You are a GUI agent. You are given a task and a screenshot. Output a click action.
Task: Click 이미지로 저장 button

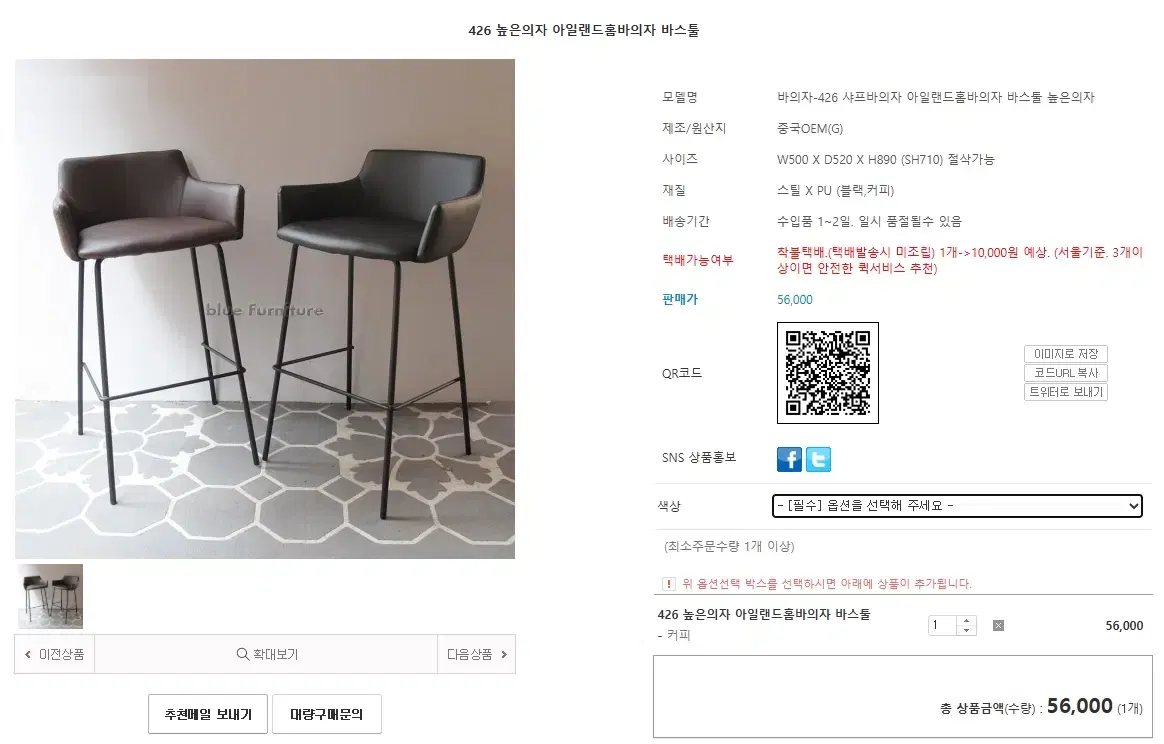pos(1065,354)
